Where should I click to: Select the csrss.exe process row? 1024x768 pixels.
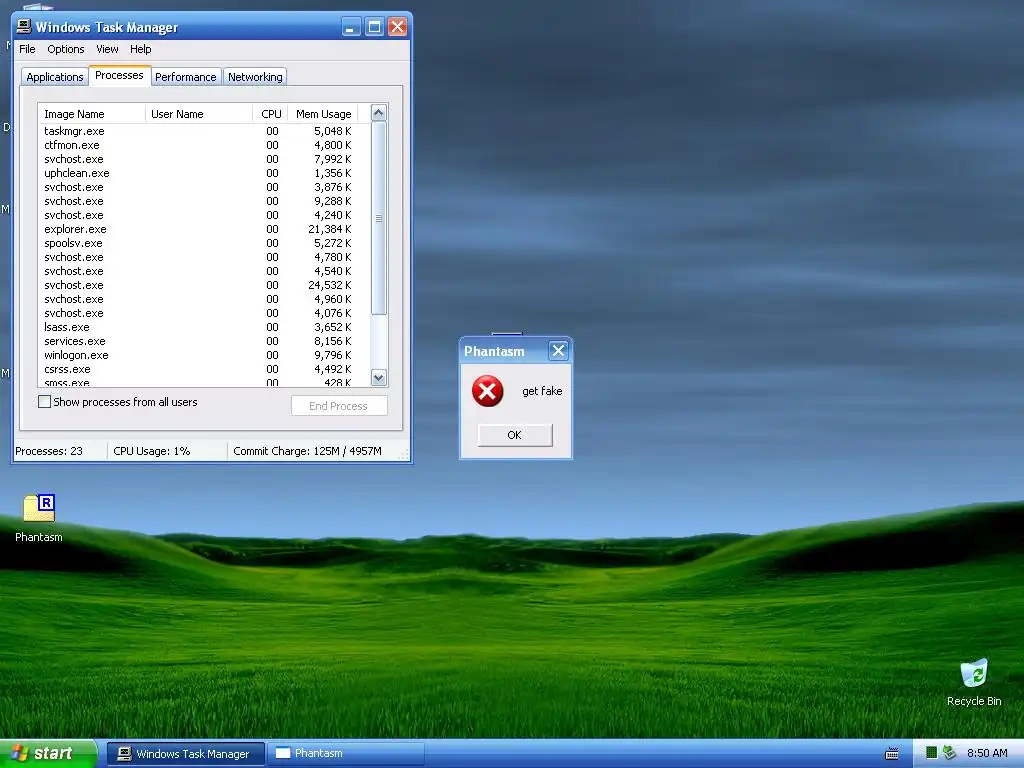tap(203, 369)
